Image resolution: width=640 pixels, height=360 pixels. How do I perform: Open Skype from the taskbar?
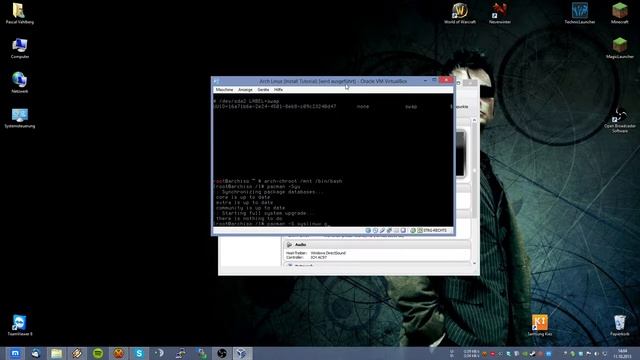click(139, 353)
